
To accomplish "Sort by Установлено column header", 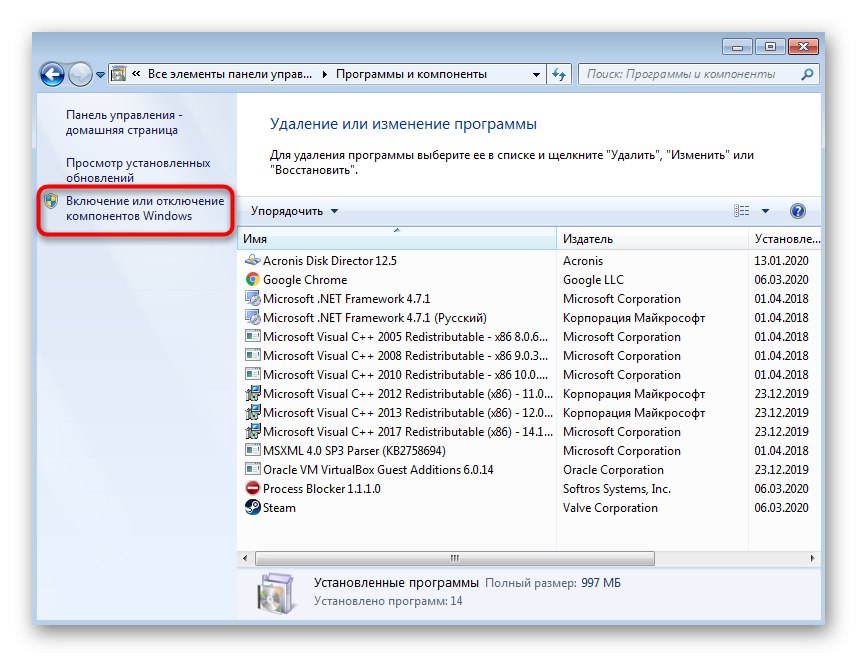I will (785, 239).
